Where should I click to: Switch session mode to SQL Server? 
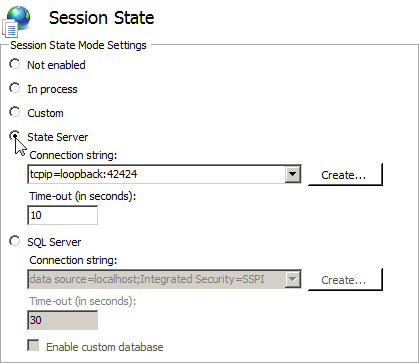(15, 241)
